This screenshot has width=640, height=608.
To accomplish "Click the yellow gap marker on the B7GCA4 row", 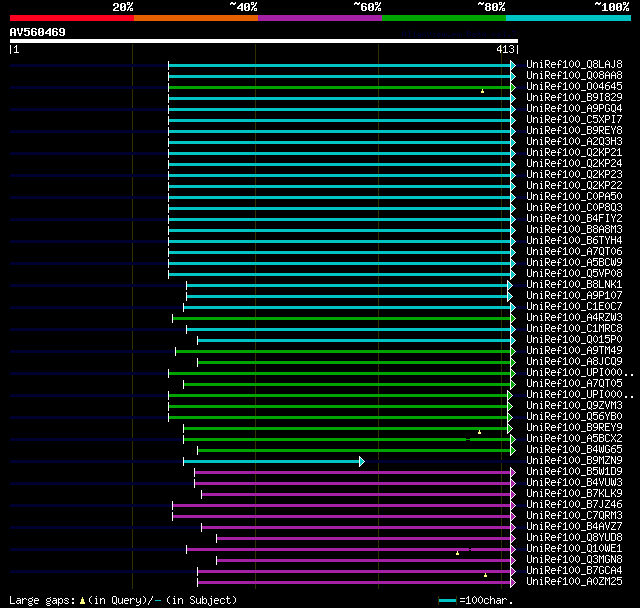I will (x=485, y=575).
